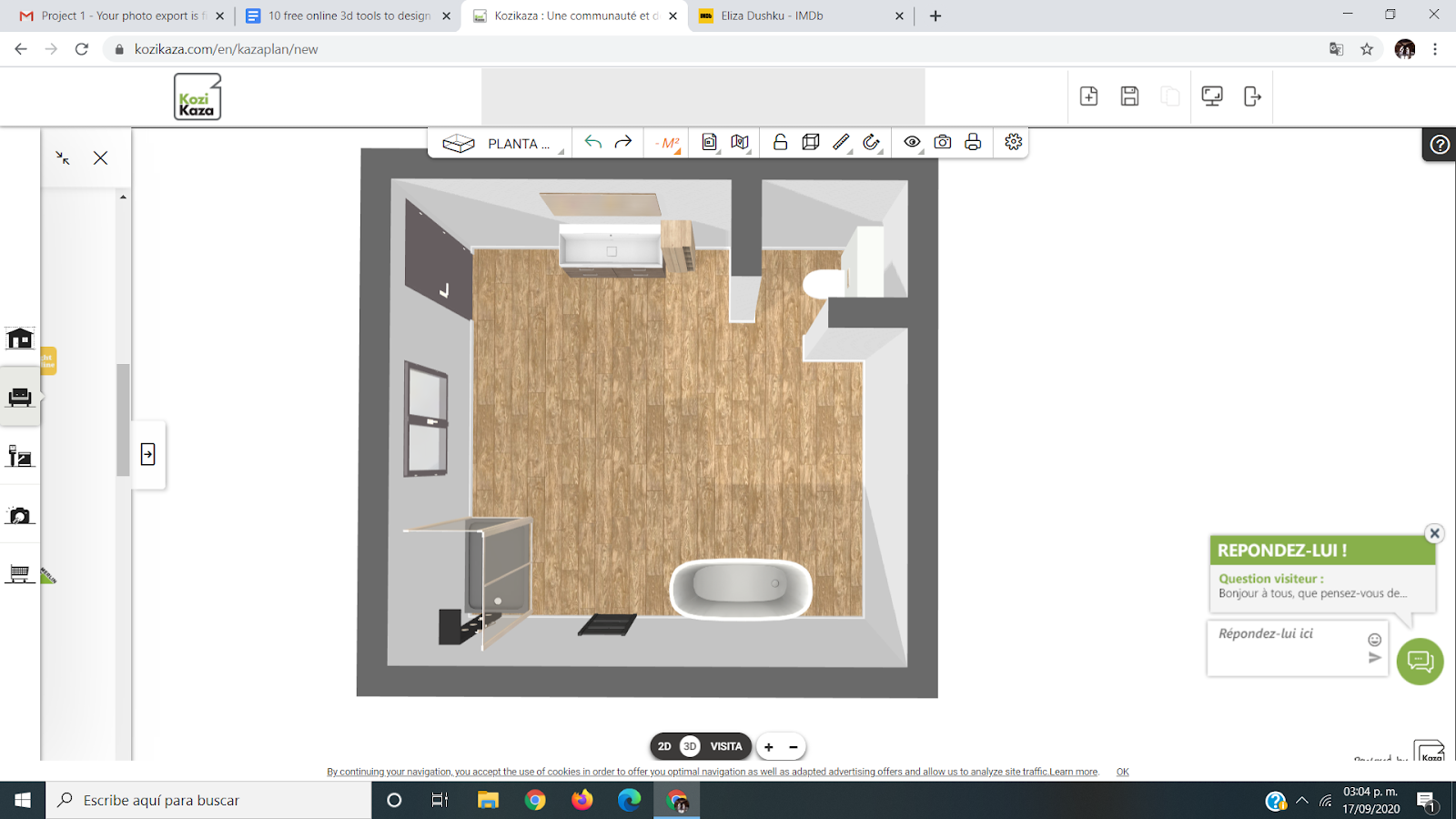The image size is (1456, 819).
Task: Click the Learn more cookies link
Action: click(1074, 772)
